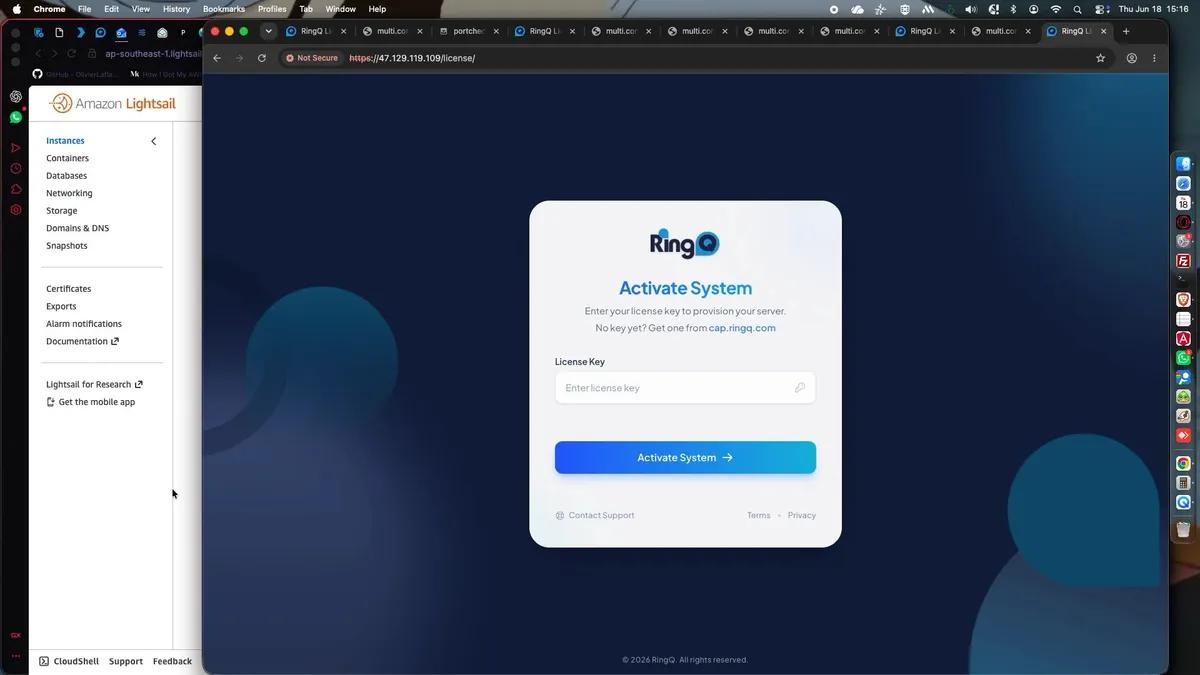This screenshot has height=675, width=1200.
Task: Open the Documentation external link
Action: (x=82, y=342)
